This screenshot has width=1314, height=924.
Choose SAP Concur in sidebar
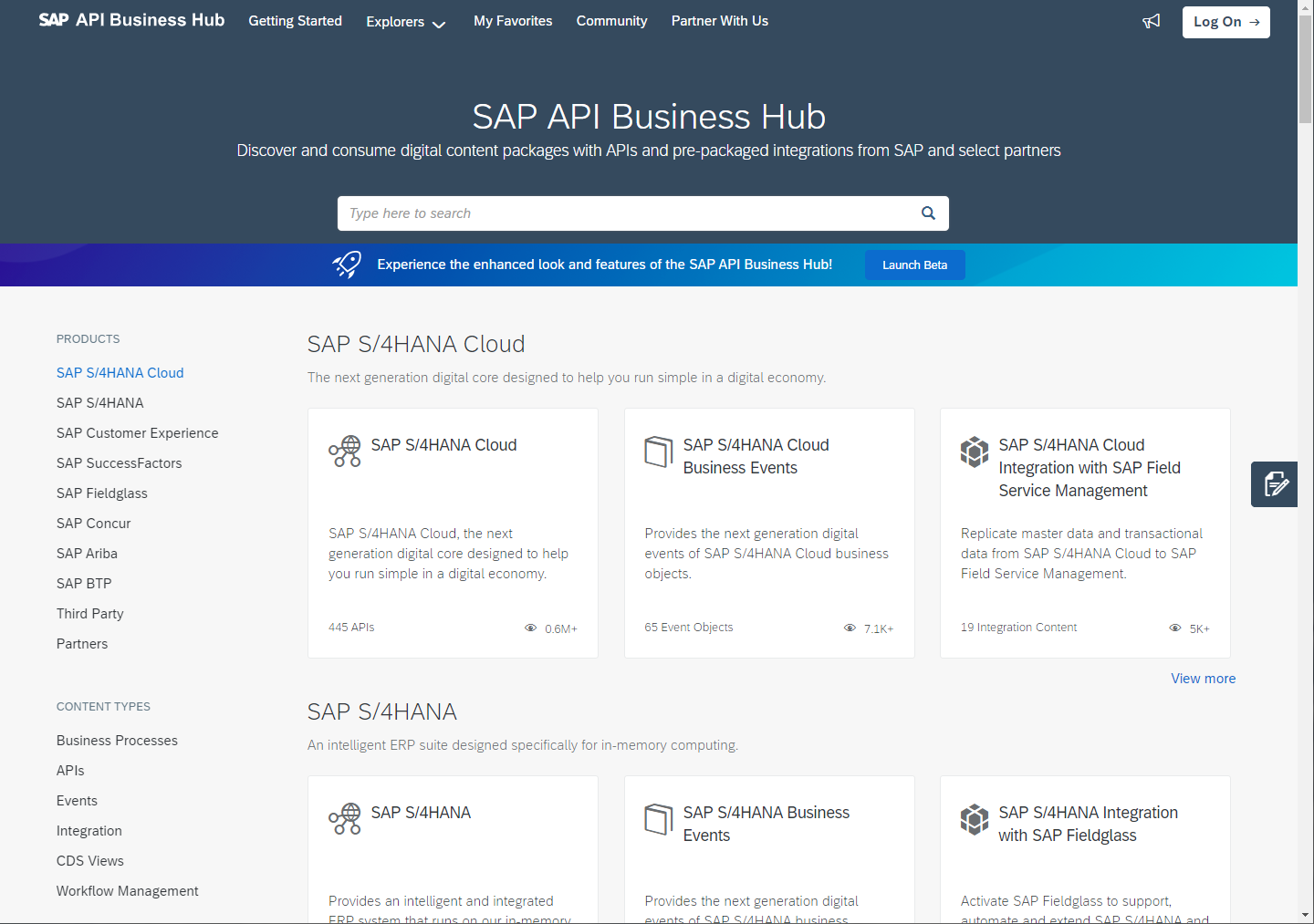[x=94, y=524]
